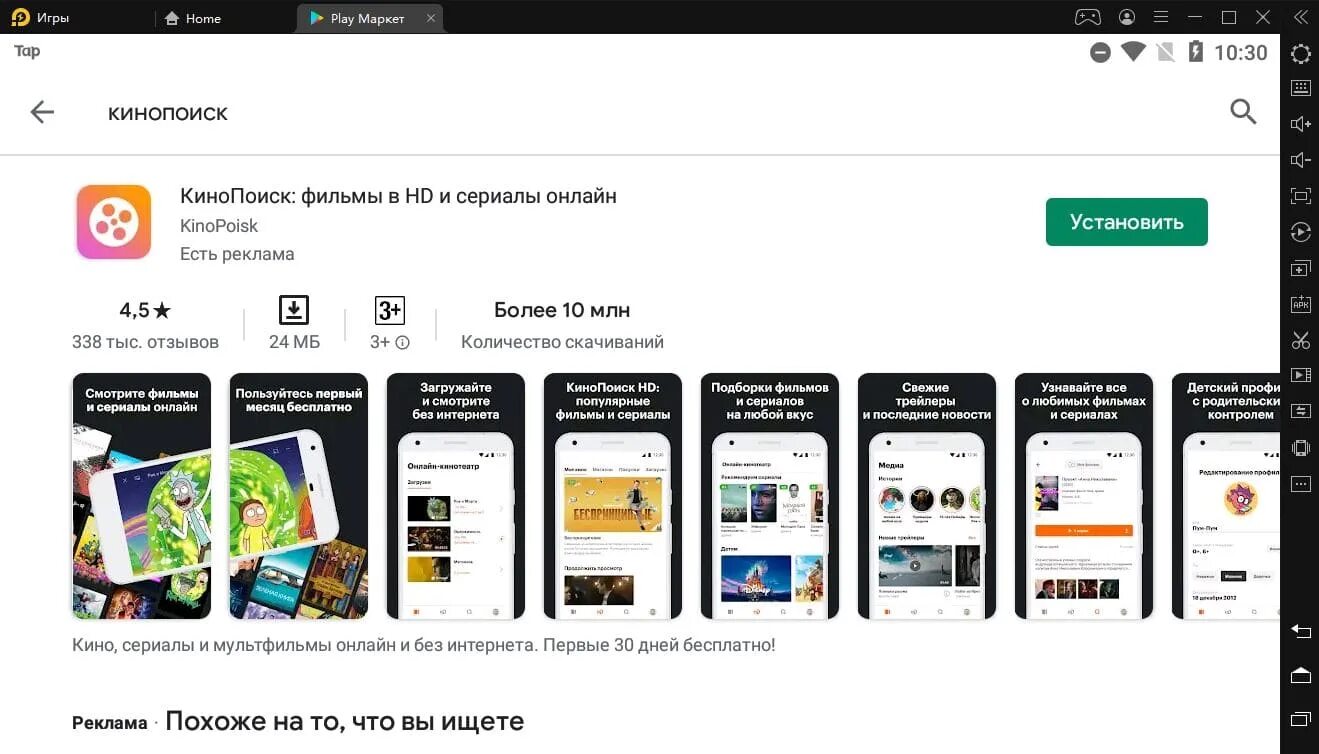This screenshot has width=1319, height=754.
Task: Open screenshot 'Свежие трейлеры и последние новости'
Action: [x=926, y=496]
